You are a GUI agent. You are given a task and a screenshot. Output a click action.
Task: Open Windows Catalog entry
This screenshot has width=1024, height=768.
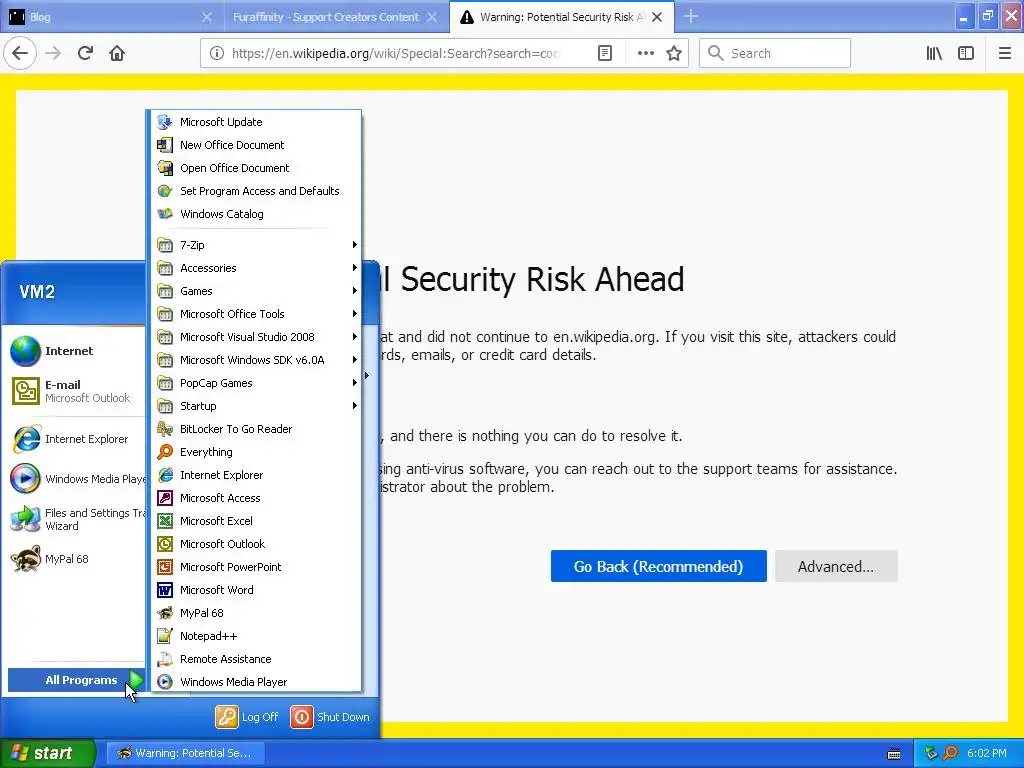coord(256,214)
